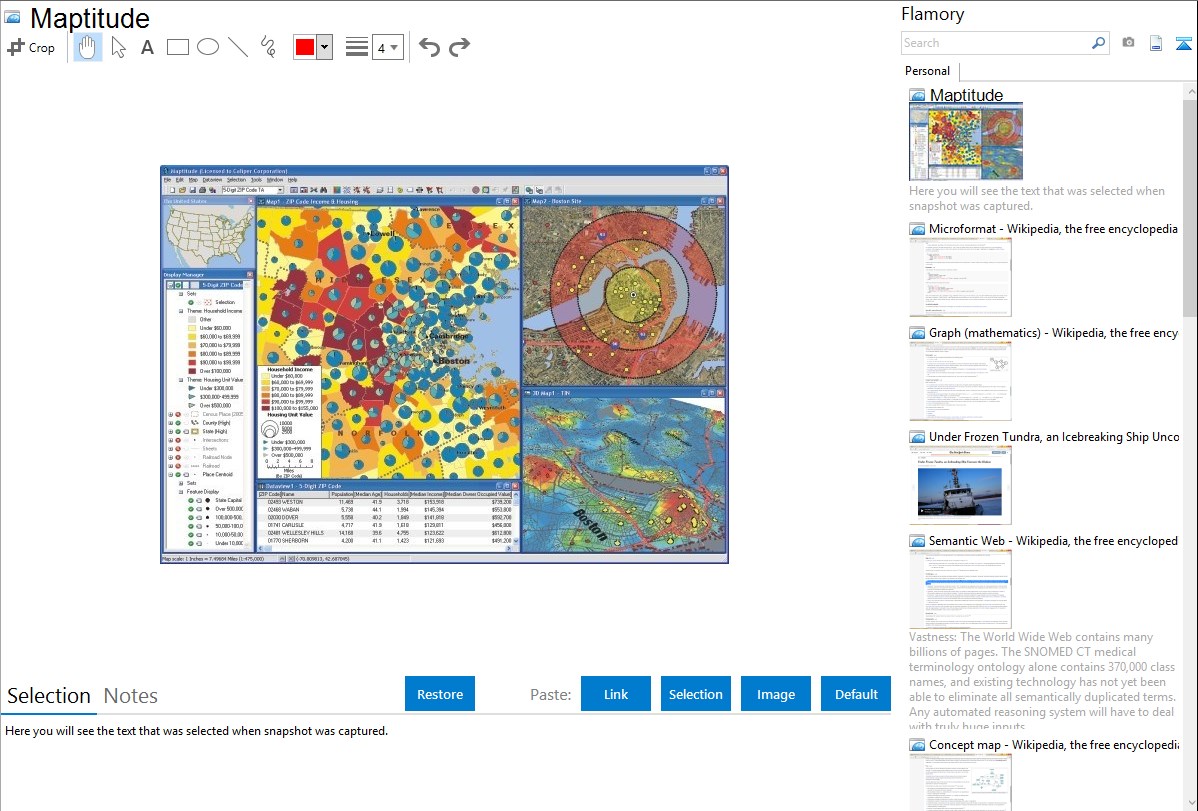Viewport: 1198px width, 811px height.
Task: Click the red color swatch
Action: (x=305, y=47)
